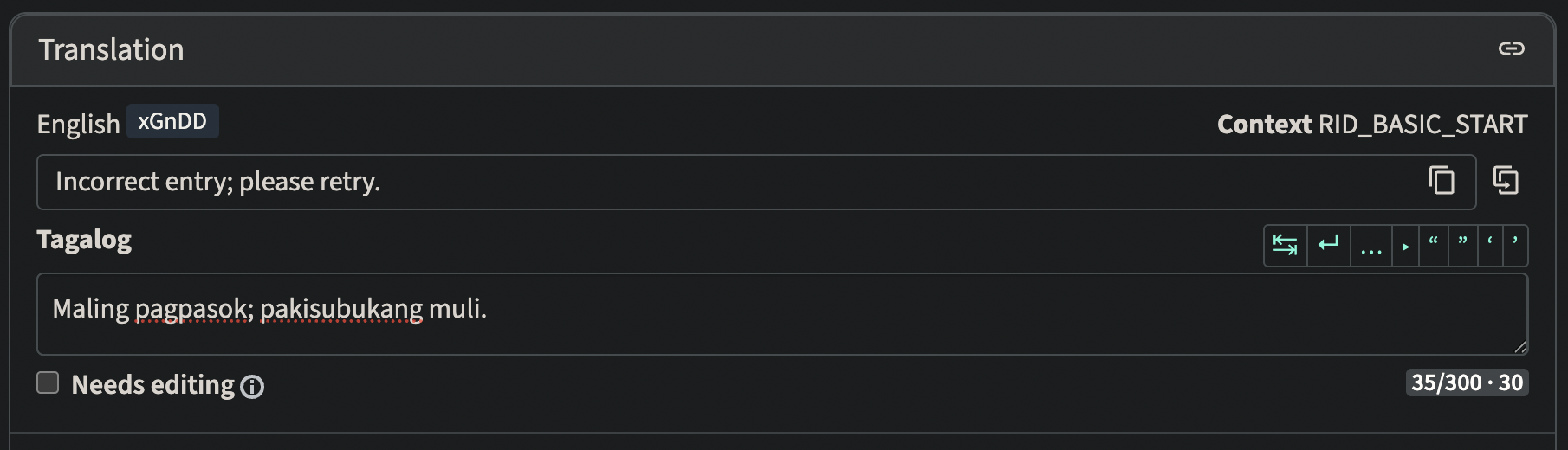Click the Needs editing label text
This screenshot has height=450, width=1568.
pos(152,384)
